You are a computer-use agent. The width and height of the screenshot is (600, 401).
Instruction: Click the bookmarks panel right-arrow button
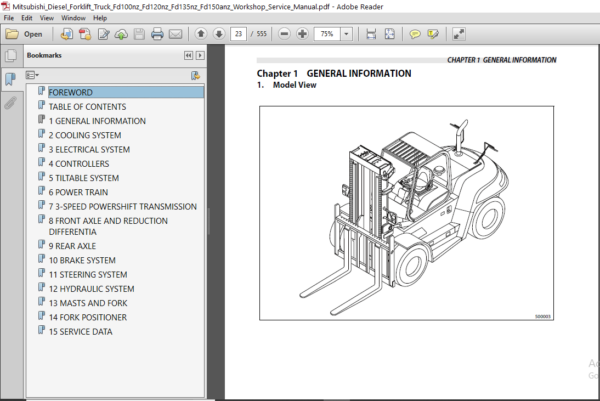point(200,55)
